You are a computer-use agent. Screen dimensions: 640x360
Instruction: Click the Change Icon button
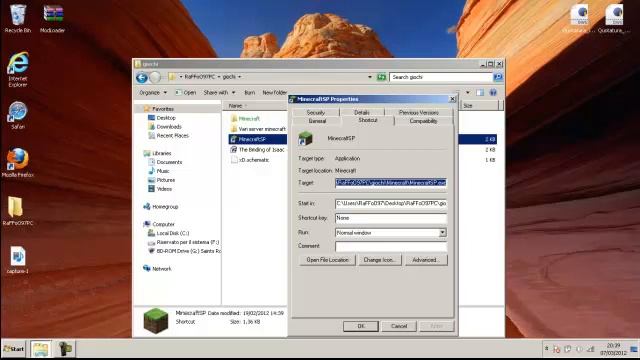(380, 260)
